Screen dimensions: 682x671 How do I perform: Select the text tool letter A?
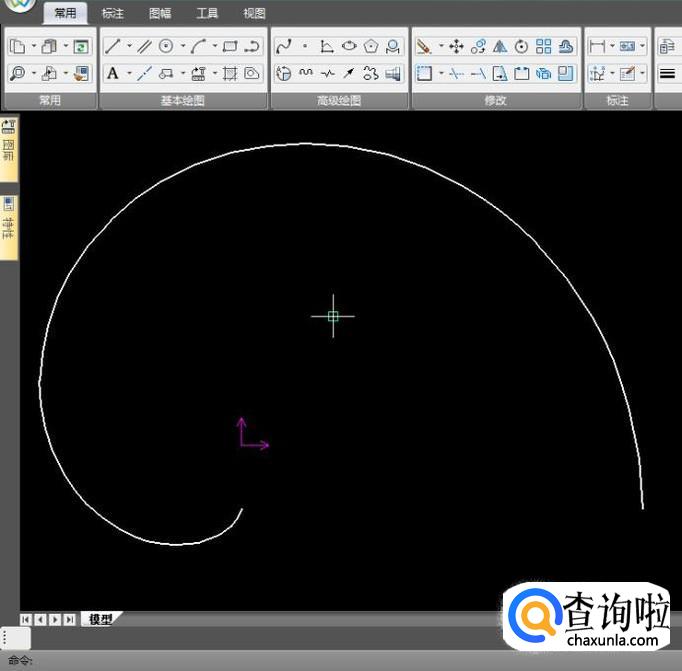click(x=113, y=73)
